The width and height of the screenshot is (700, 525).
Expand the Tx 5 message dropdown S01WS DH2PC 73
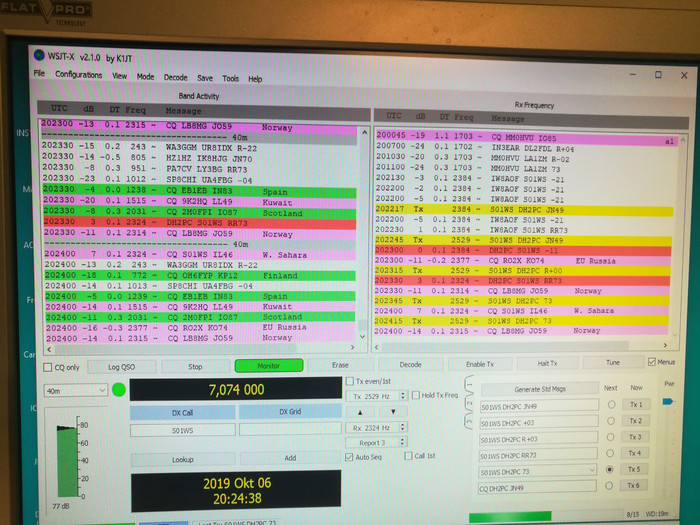[592, 470]
